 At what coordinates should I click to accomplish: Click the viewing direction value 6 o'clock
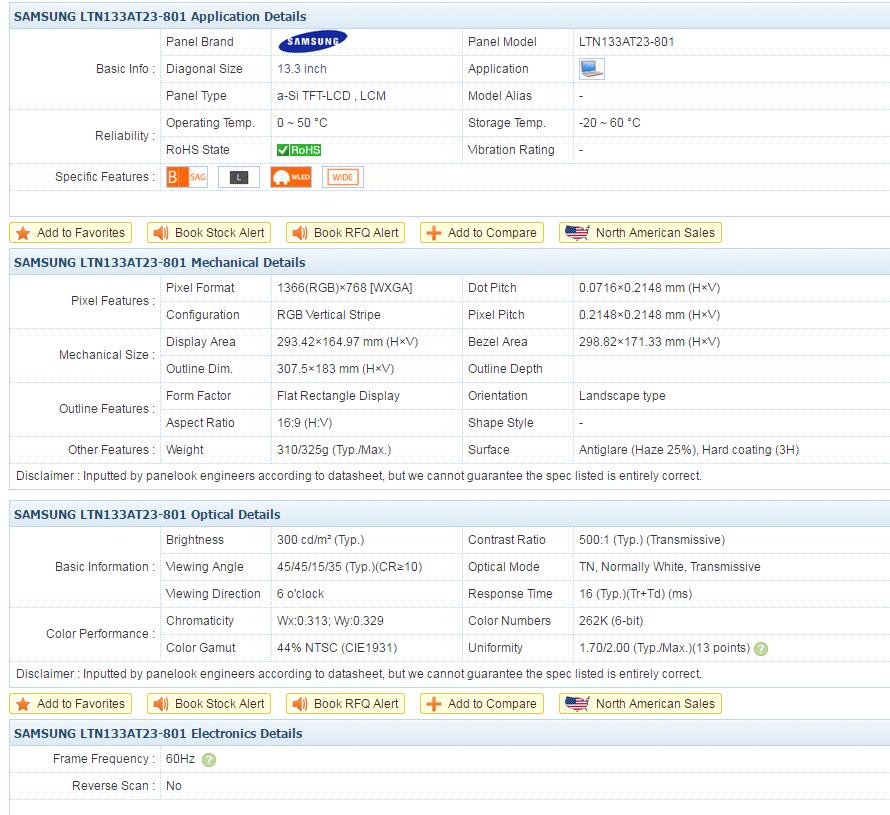tap(300, 594)
